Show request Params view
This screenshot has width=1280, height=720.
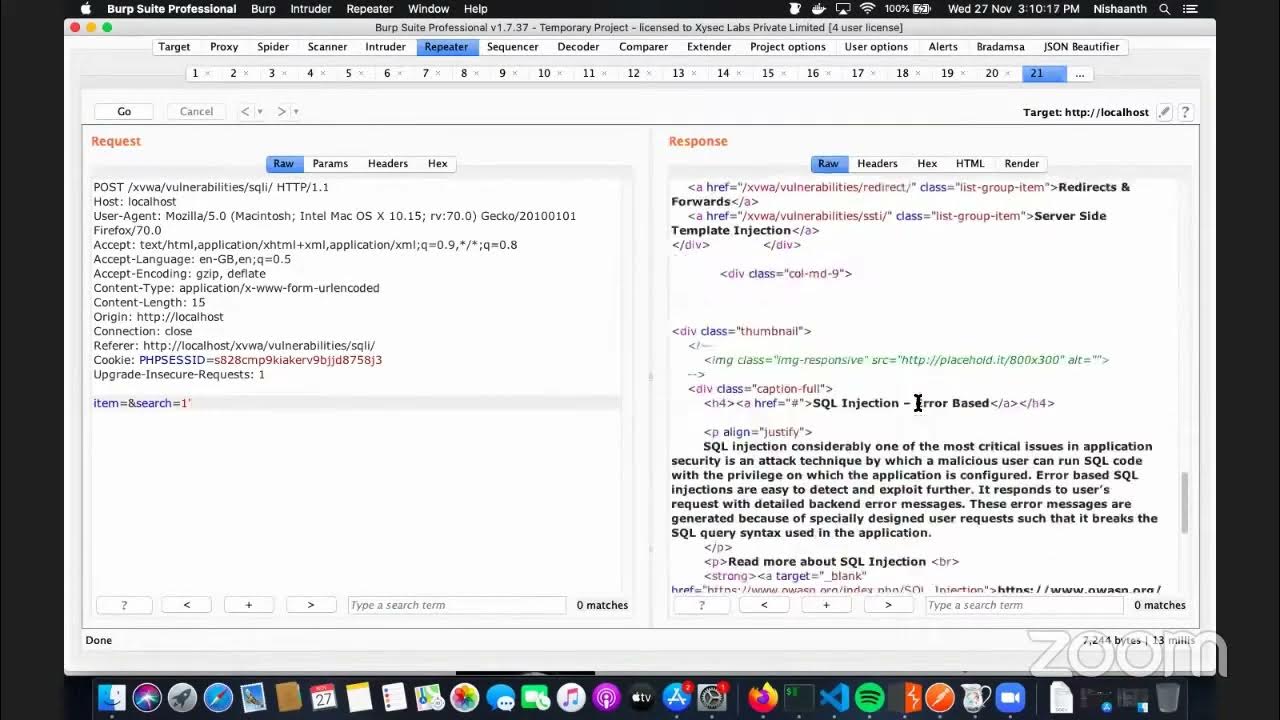point(330,164)
